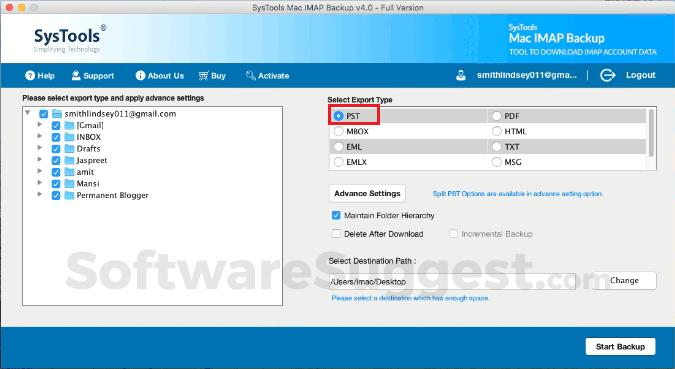This screenshot has width=675, height=369.
Task: Uncheck the Jaspreet folder checkbox
Action: 56,161
